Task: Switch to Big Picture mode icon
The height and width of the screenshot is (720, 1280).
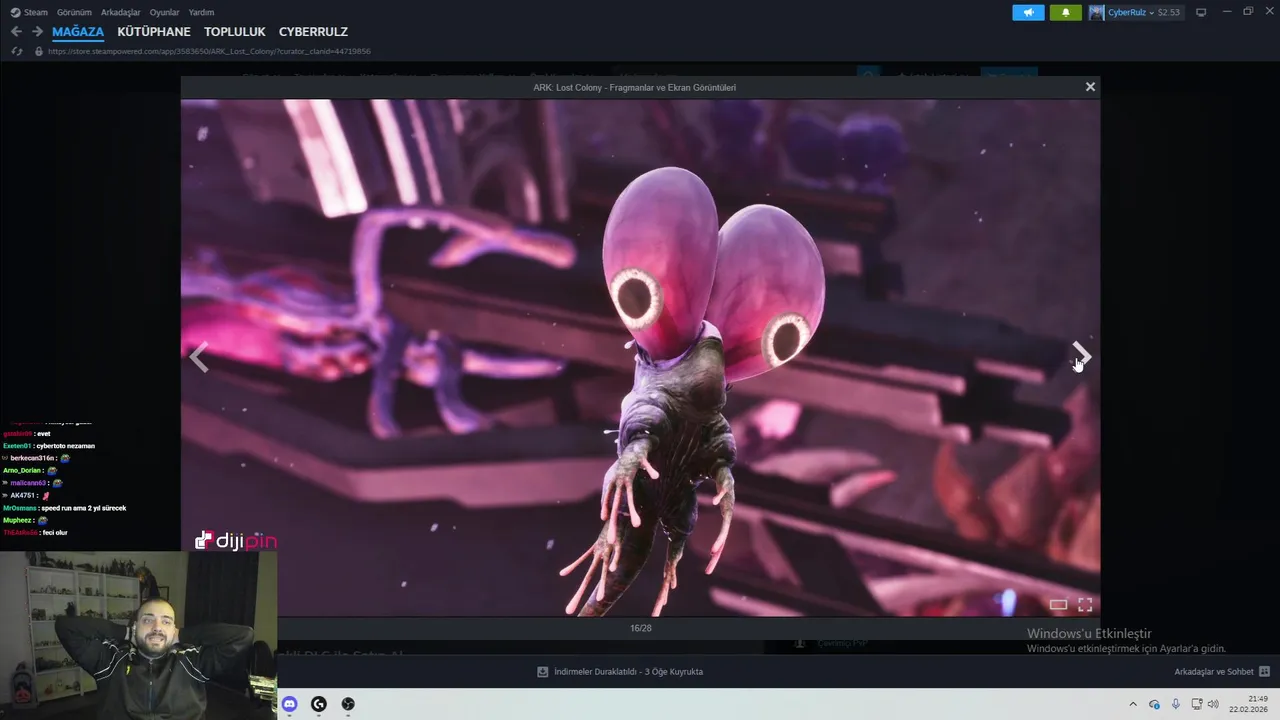Action: coord(1201,12)
